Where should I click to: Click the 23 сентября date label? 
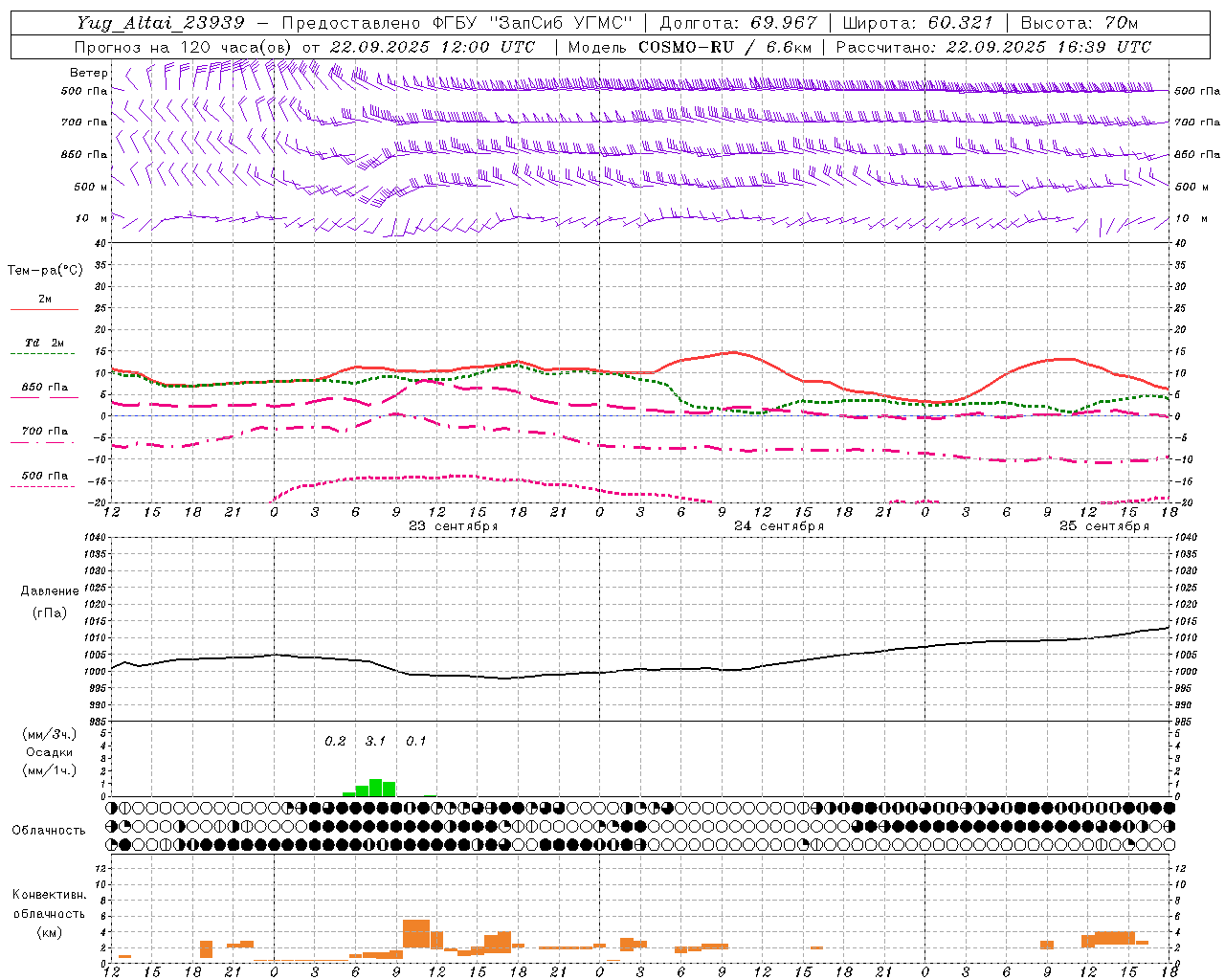tap(454, 526)
